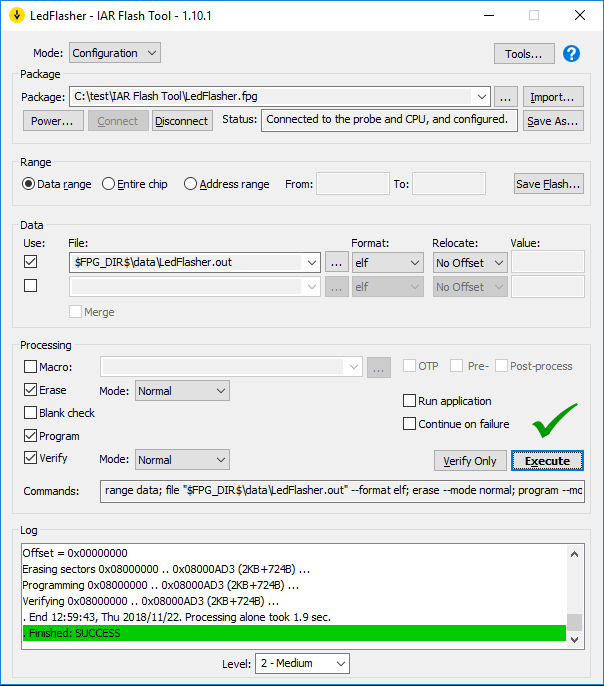
Task: Click the Verify Only button
Action: (470, 461)
